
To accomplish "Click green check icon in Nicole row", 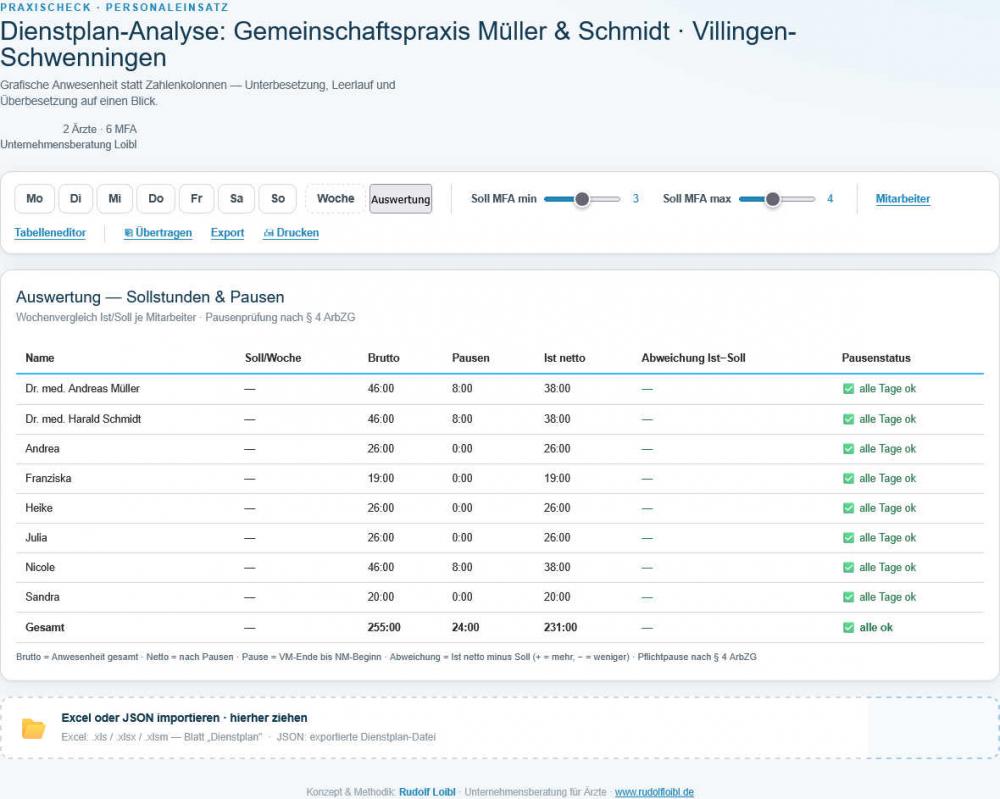I will pos(848,568).
